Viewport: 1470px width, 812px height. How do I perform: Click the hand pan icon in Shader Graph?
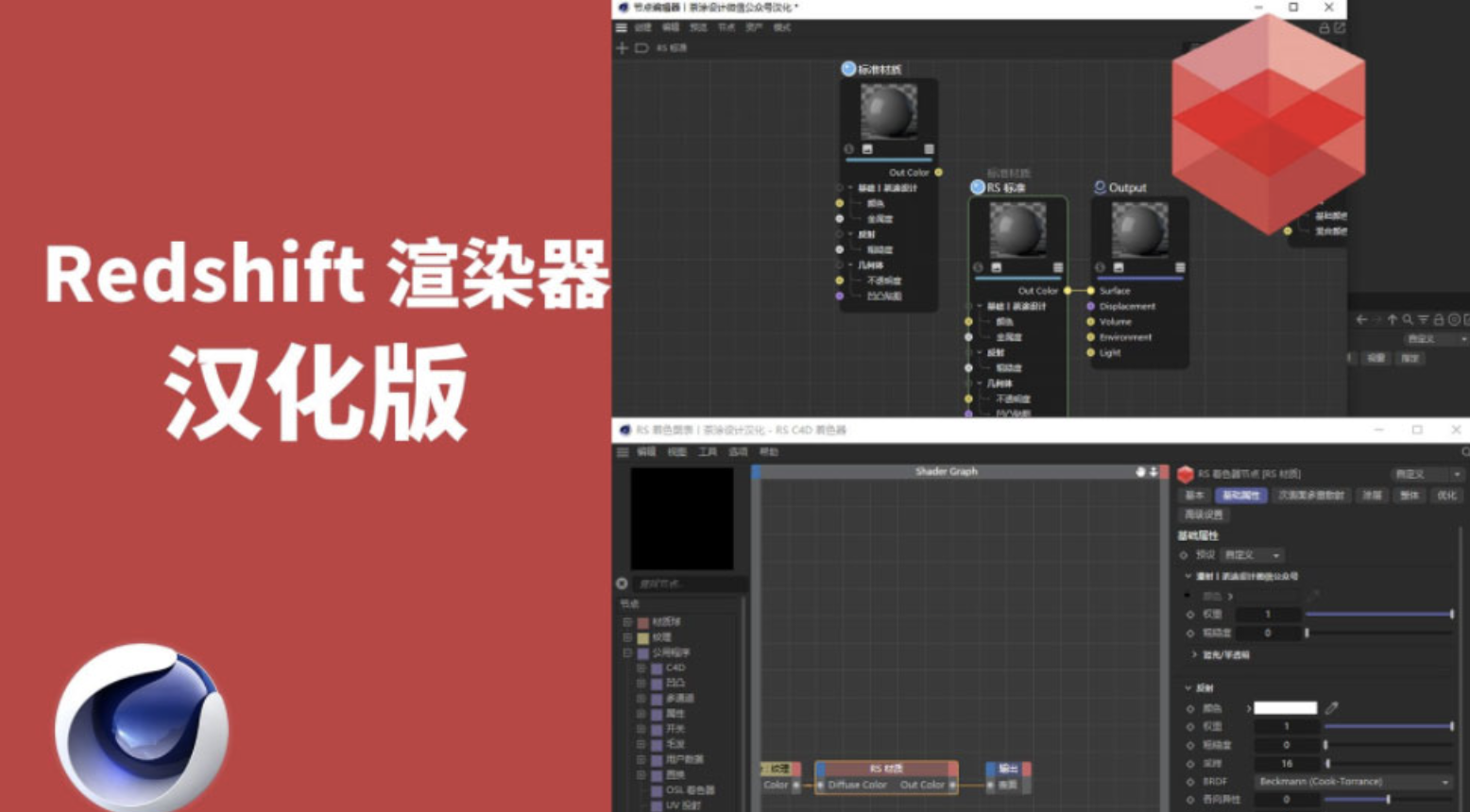point(1139,471)
